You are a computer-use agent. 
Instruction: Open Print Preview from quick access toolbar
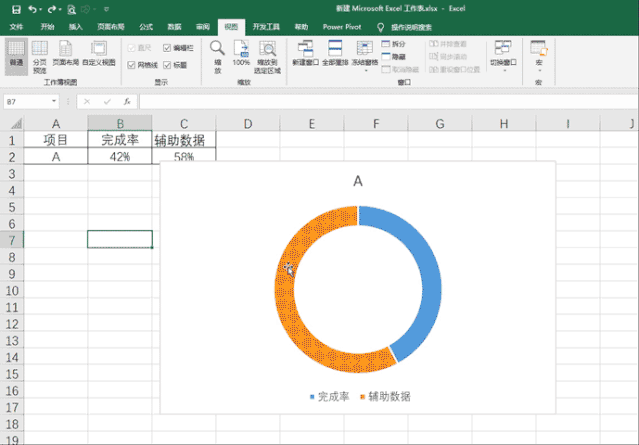[x=72, y=9]
